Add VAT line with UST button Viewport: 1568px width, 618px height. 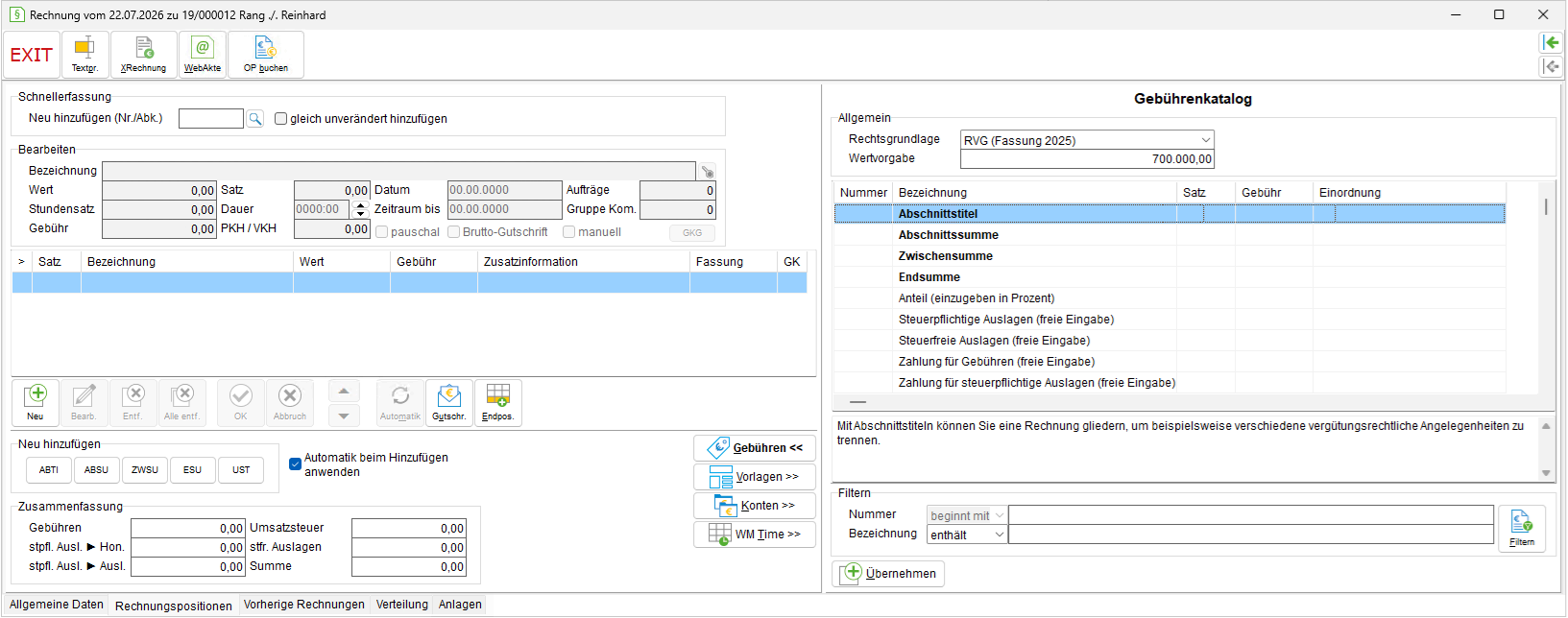pyautogui.click(x=241, y=470)
